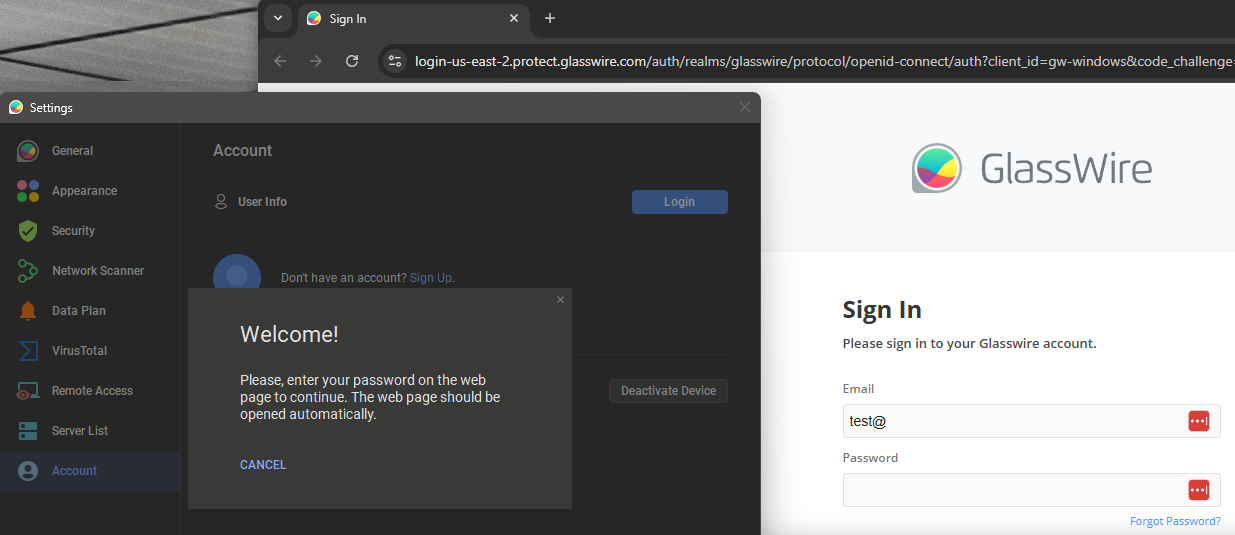Open Remote Access settings
The width and height of the screenshot is (1235, 535).
pyautogui.click(x=92, y=391)
